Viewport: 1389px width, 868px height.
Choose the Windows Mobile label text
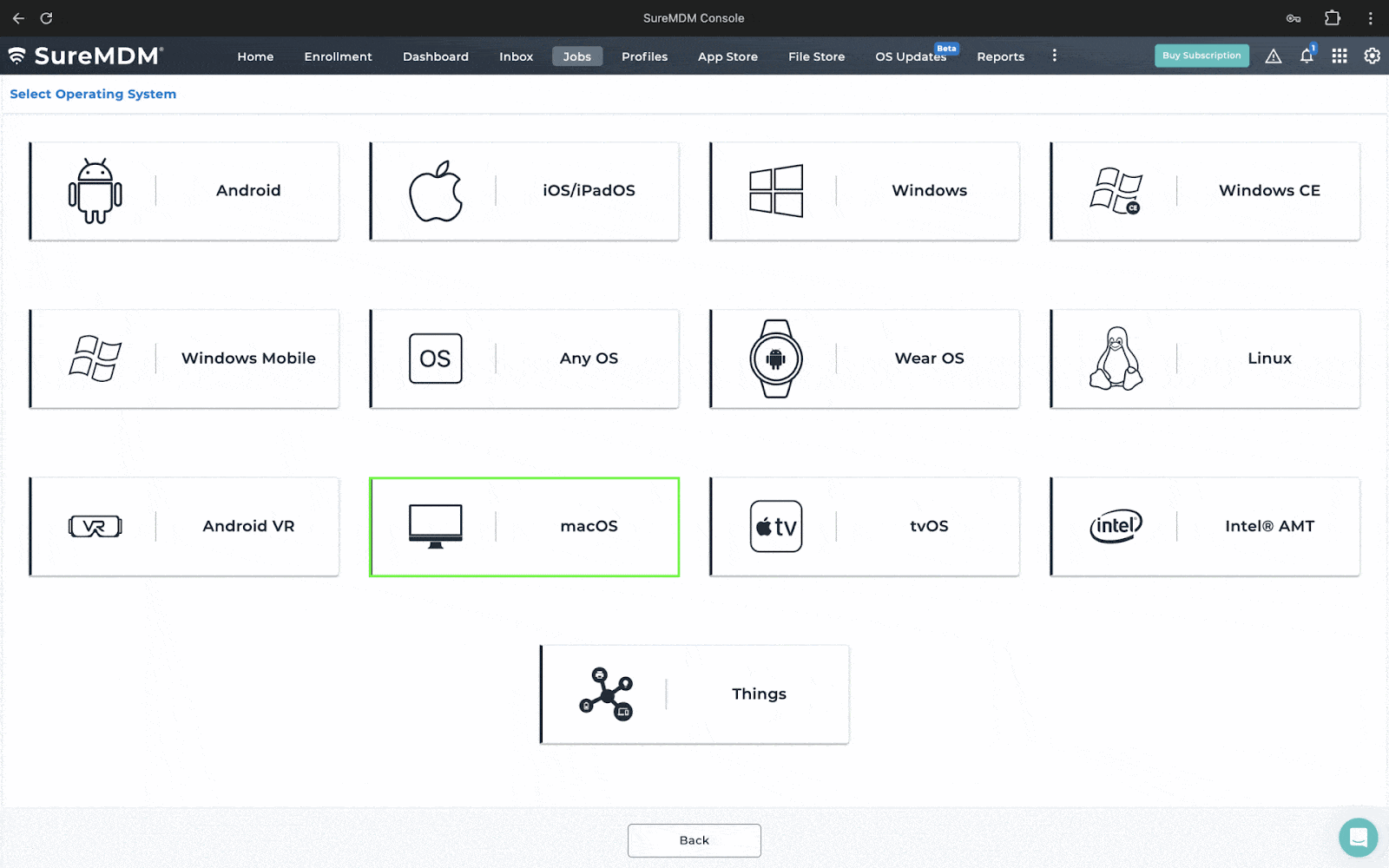coord(248,358)
